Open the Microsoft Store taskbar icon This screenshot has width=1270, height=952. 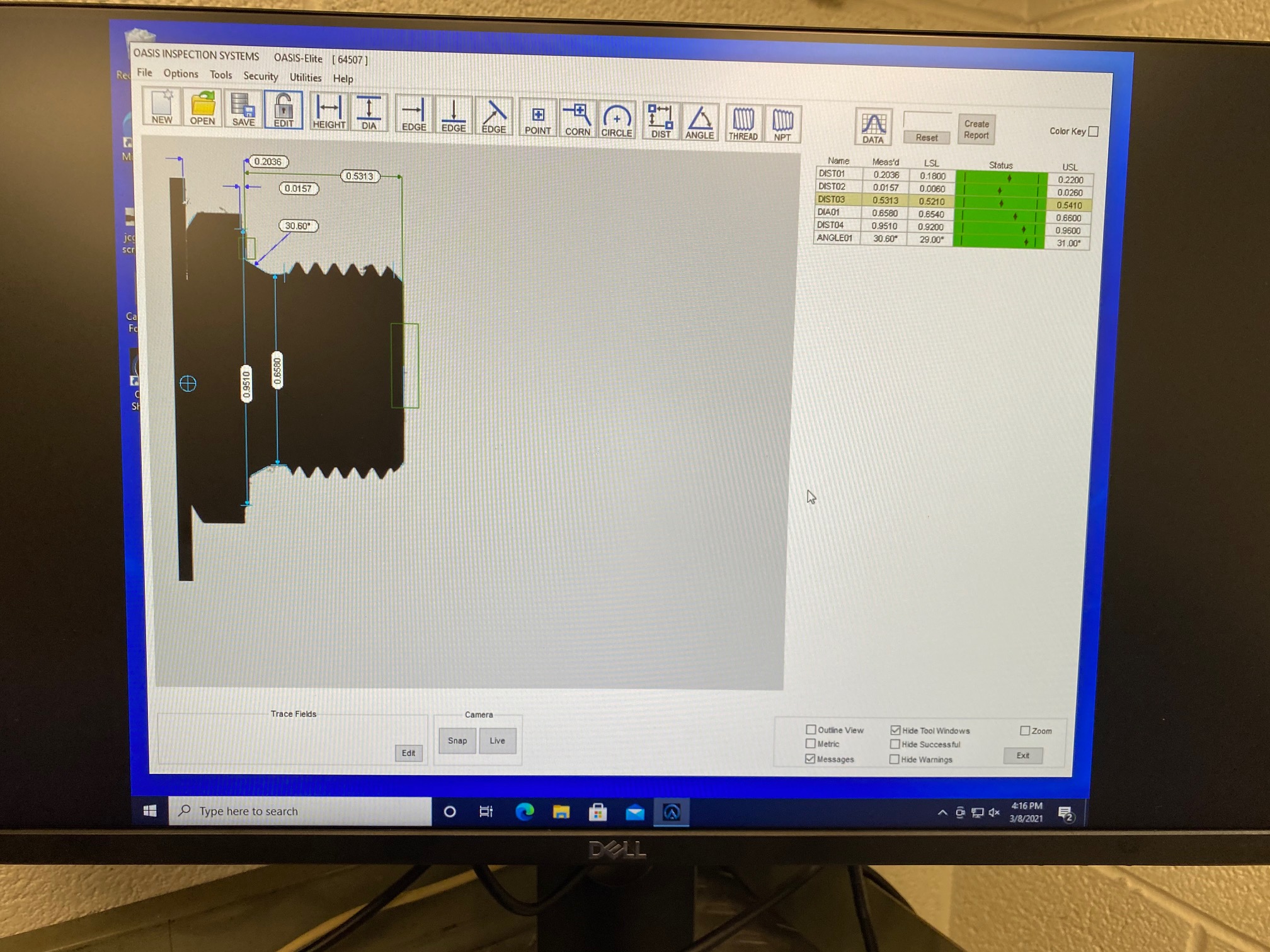(598, 812)
